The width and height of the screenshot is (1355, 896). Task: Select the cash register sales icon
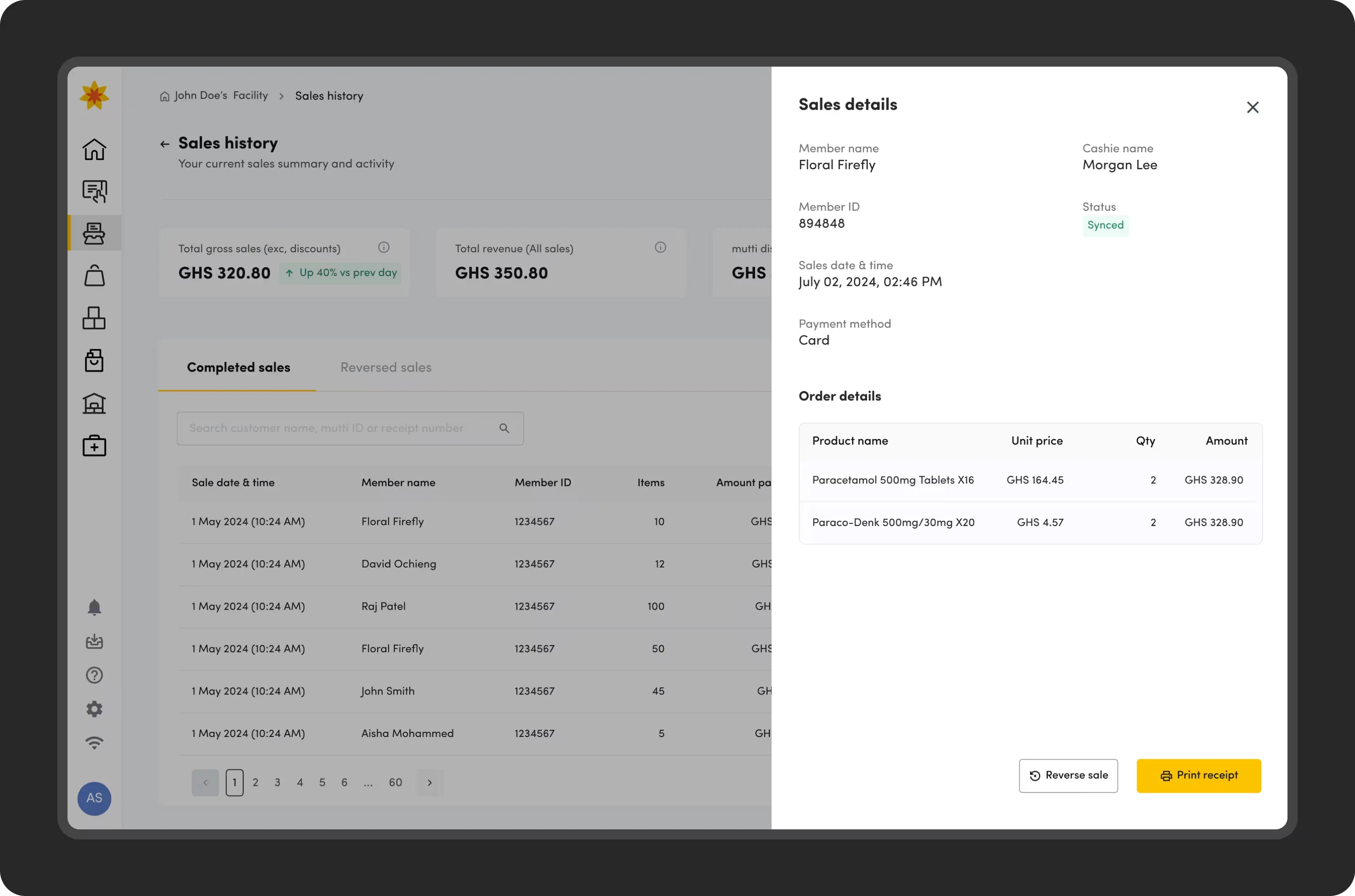(94, 233)
